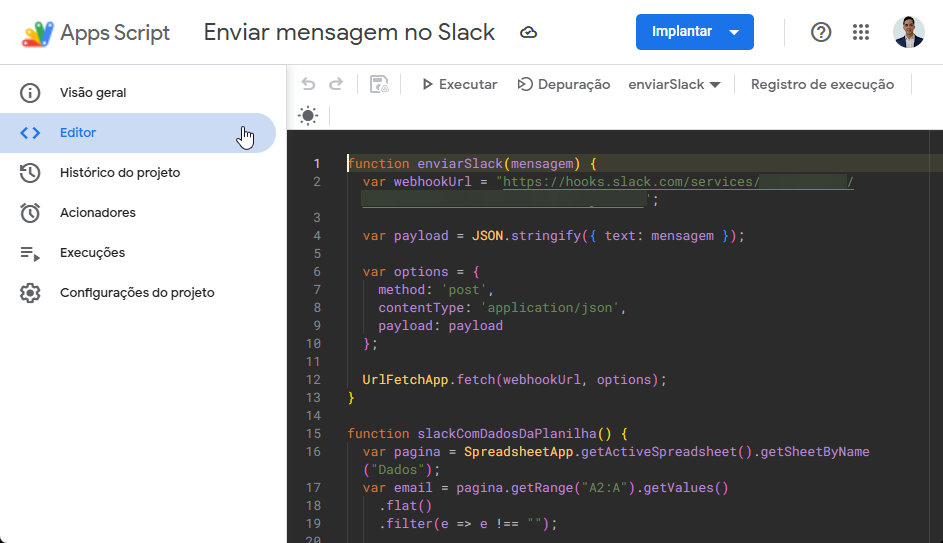Click the Apps Script logo
The width and height of the screenshot is (943, 543).
coord(38,33)
